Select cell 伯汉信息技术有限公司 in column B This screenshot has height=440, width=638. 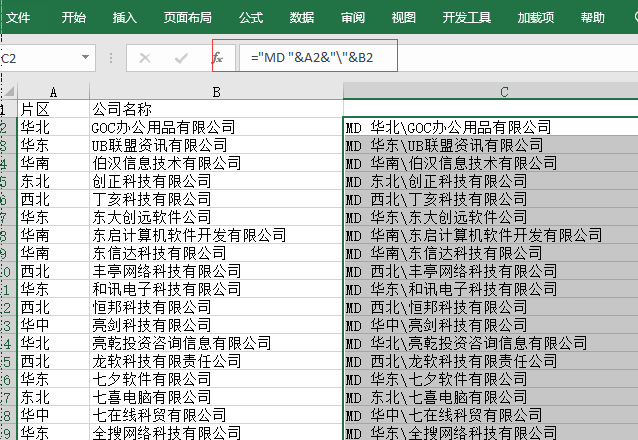point(216,163)
